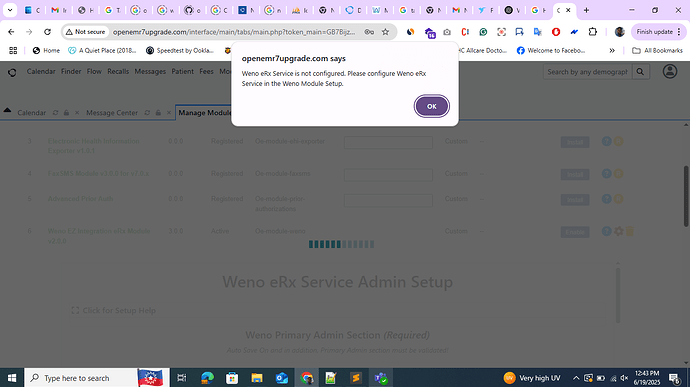The height and width of the screenshot is (387, 690).
Task: Bookmark this page with the star icon
Action: point(385,32)
